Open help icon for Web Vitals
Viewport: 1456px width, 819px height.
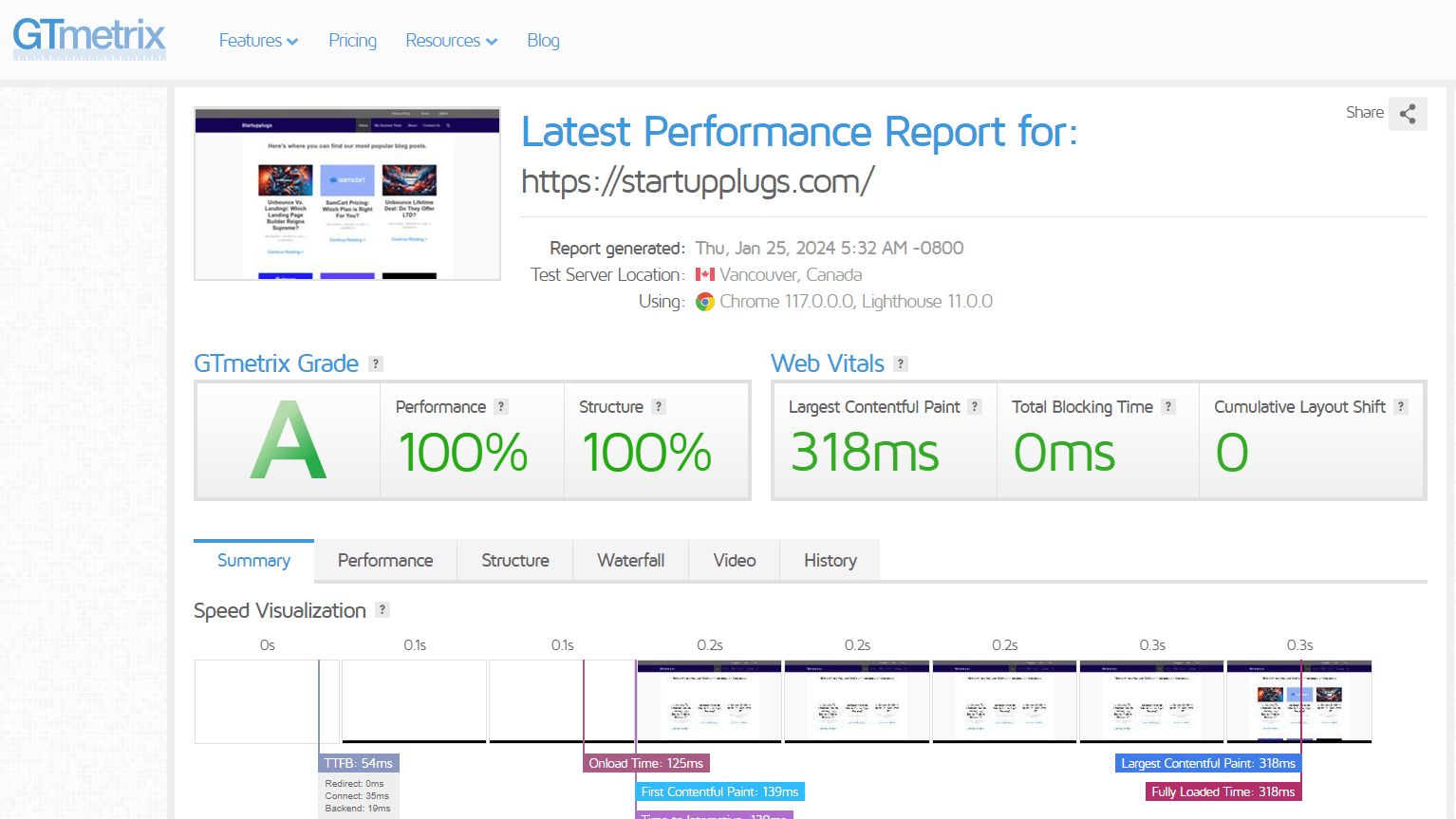pos(901,363)
